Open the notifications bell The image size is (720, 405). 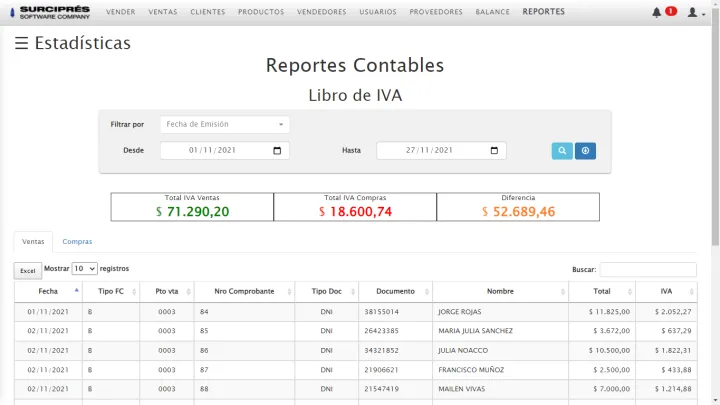pos(657,12)
